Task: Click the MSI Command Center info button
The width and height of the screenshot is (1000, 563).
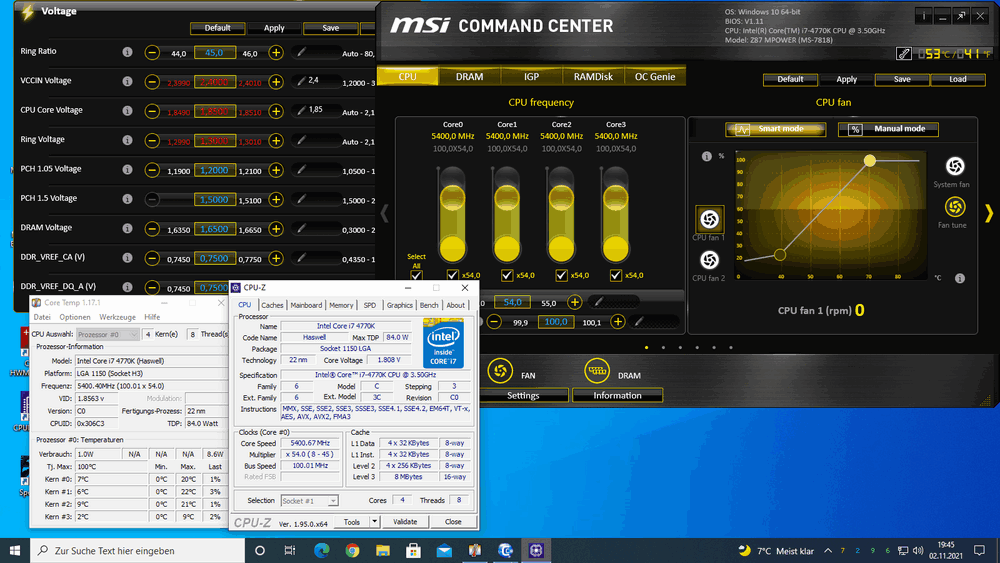Action: click(923, 17)
